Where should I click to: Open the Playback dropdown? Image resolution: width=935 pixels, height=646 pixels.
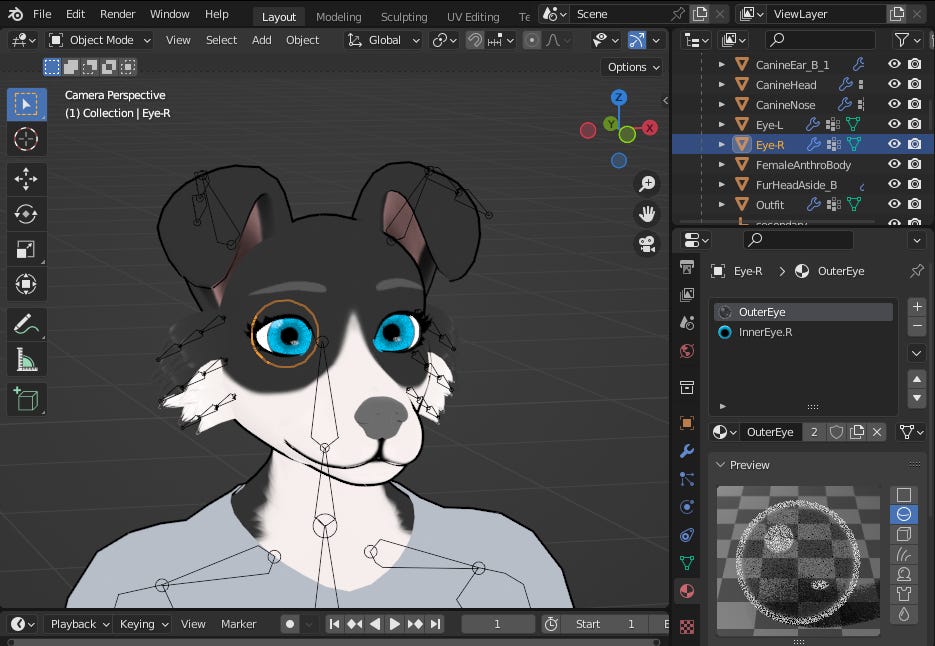click(x=79, y=624)
